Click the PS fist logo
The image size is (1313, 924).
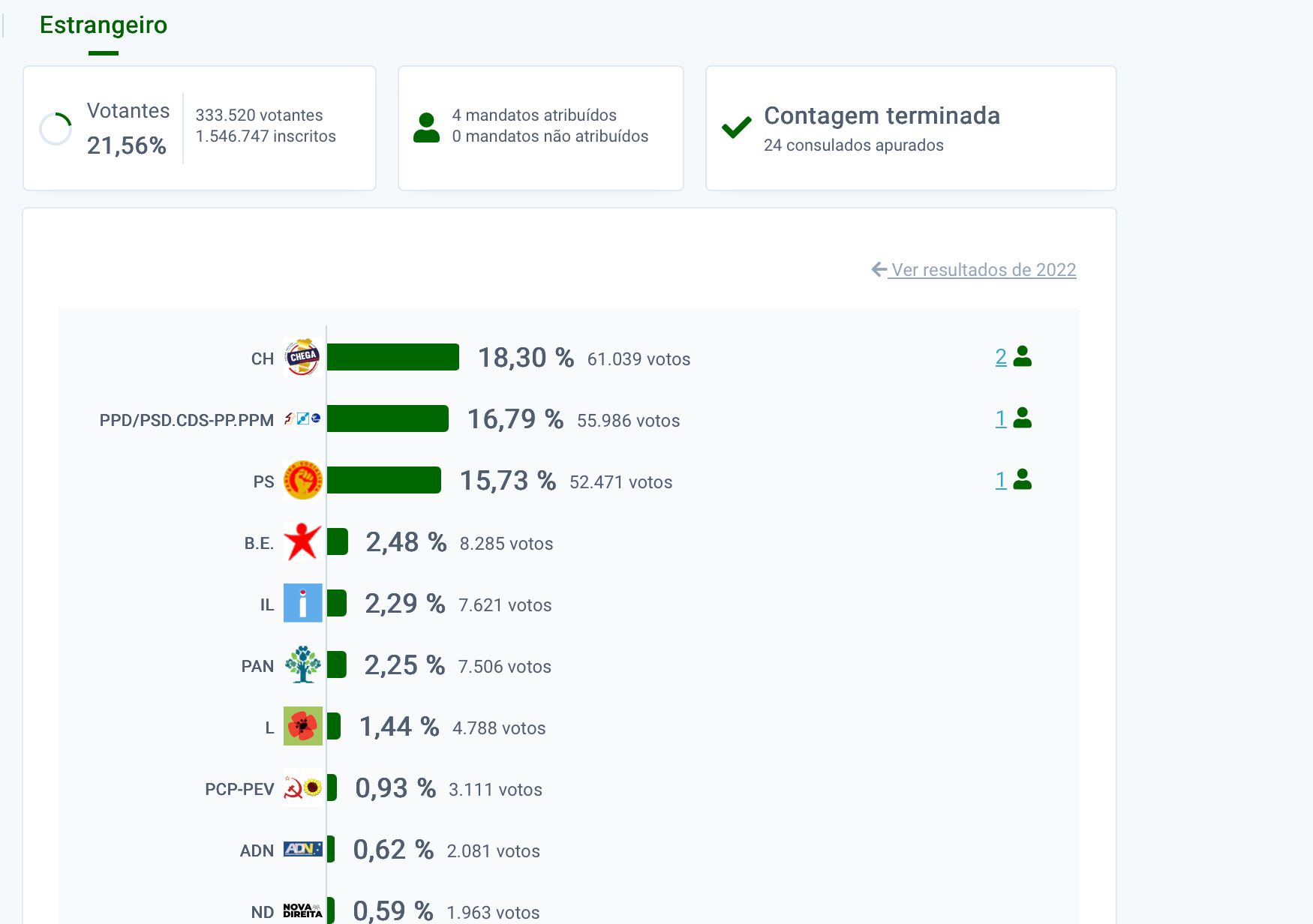(x=302, y=480)
